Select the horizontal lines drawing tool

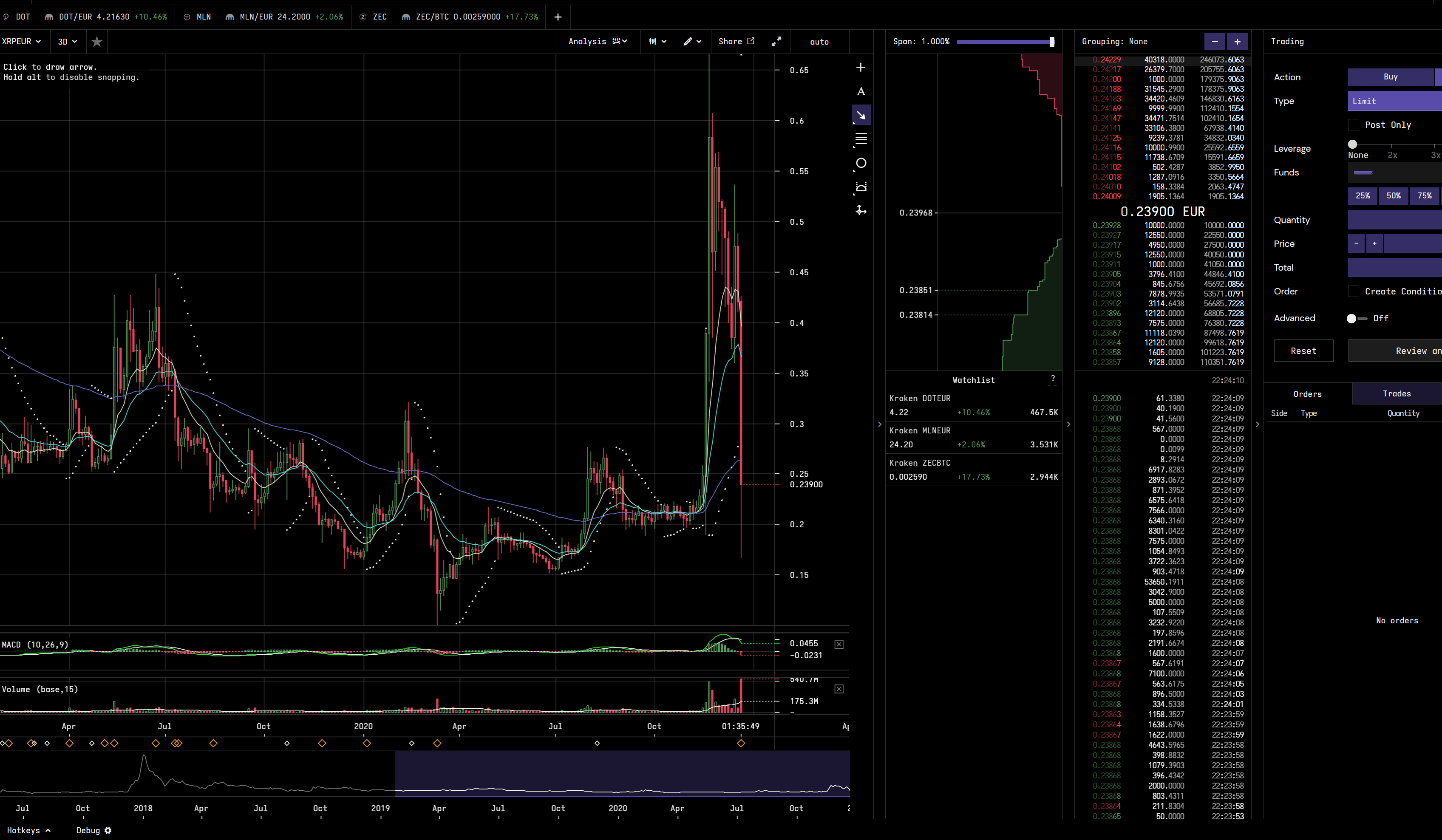(x=861, y=139)
